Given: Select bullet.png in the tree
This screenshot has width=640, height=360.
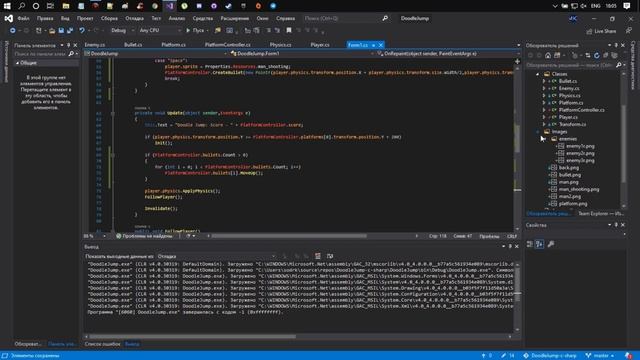Looking at the screenshot, I should click(570, 175).
